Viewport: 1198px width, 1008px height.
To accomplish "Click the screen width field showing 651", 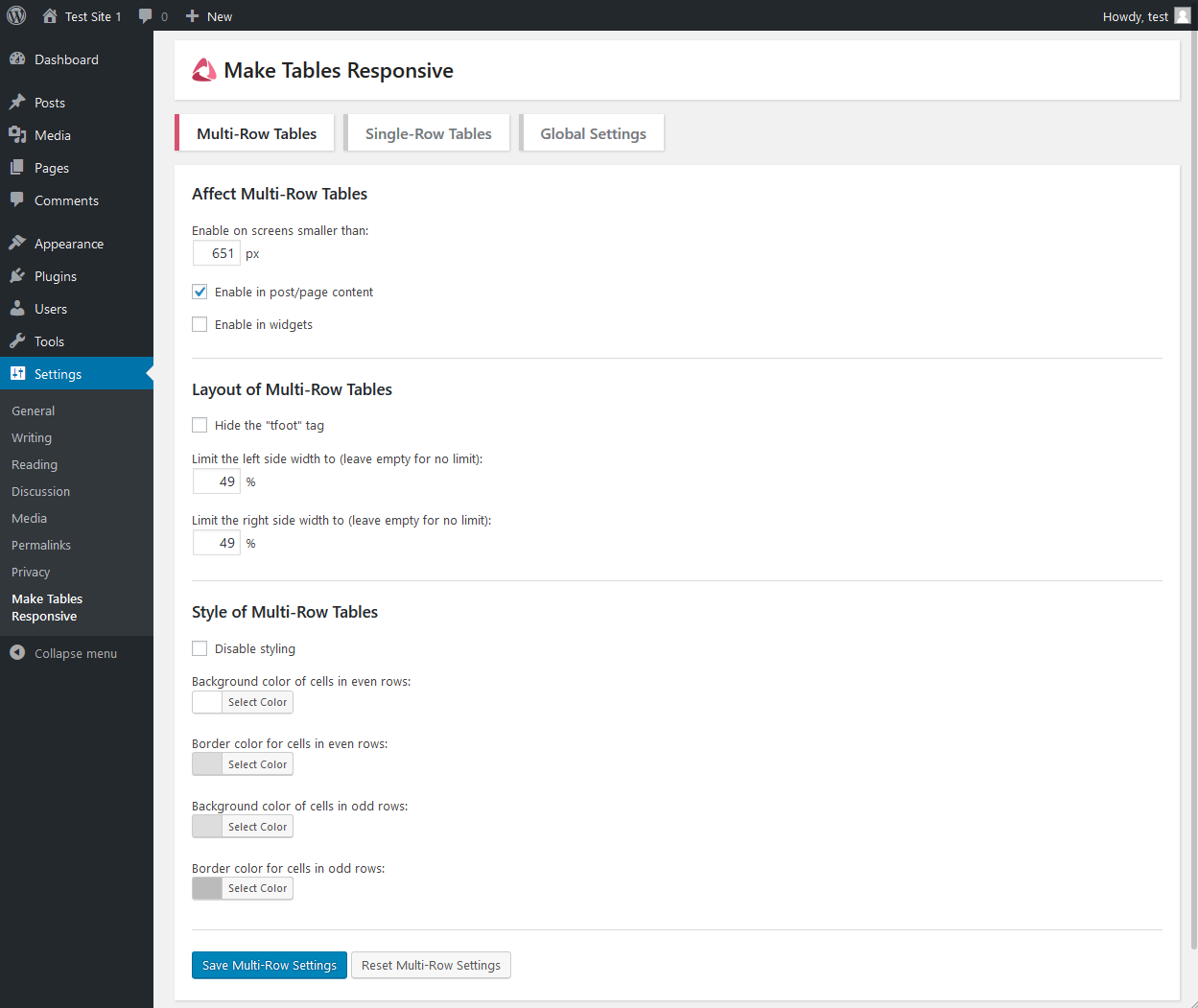I will [x=217, y=252].
